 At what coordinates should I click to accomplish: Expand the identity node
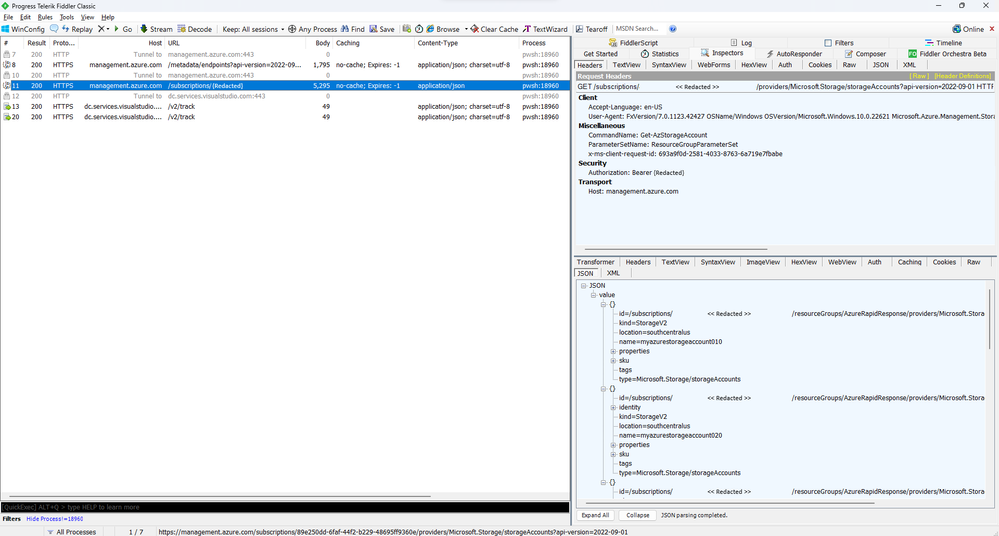pos(614,407)
